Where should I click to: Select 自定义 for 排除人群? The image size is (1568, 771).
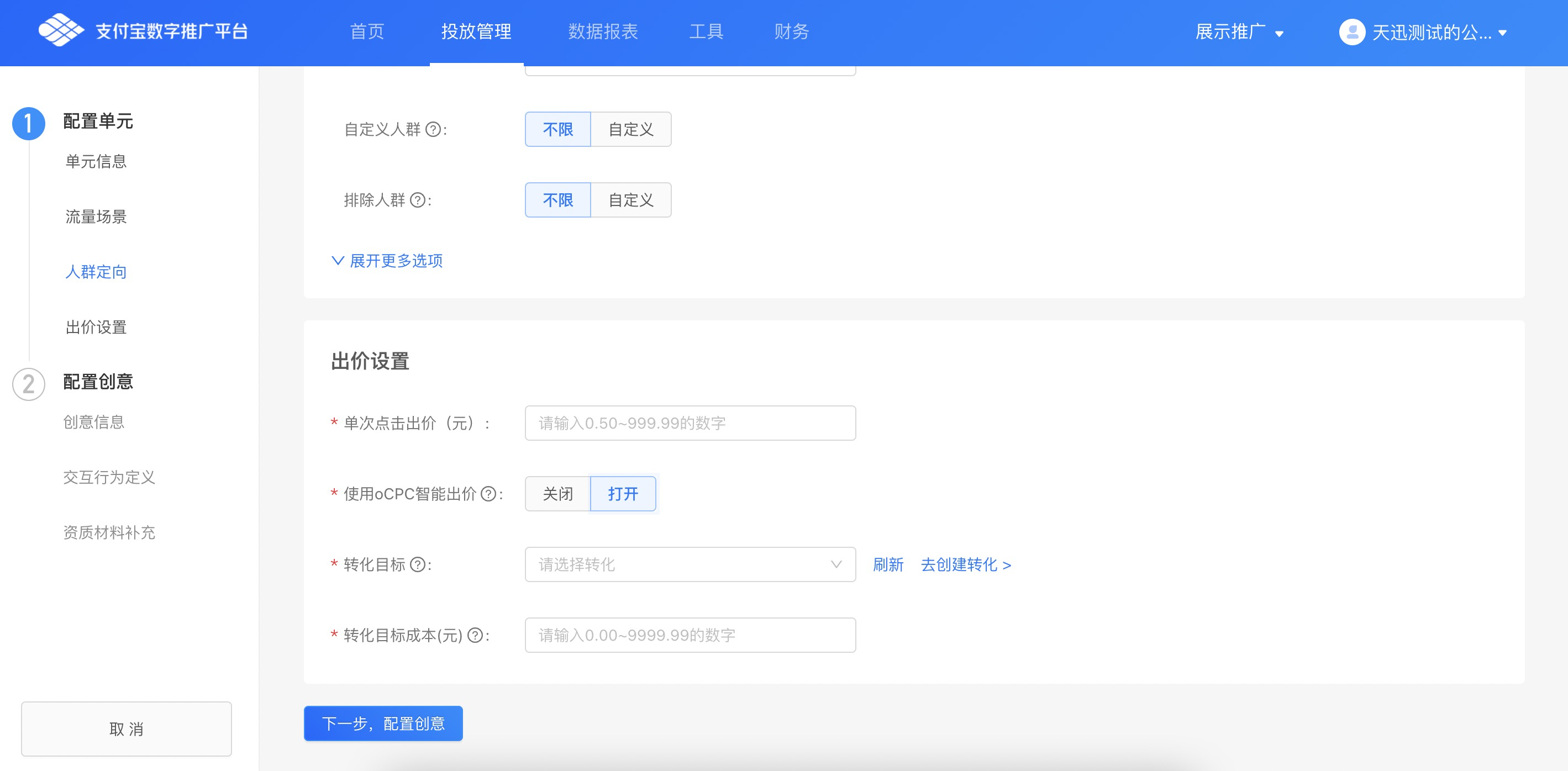point(630,199)
